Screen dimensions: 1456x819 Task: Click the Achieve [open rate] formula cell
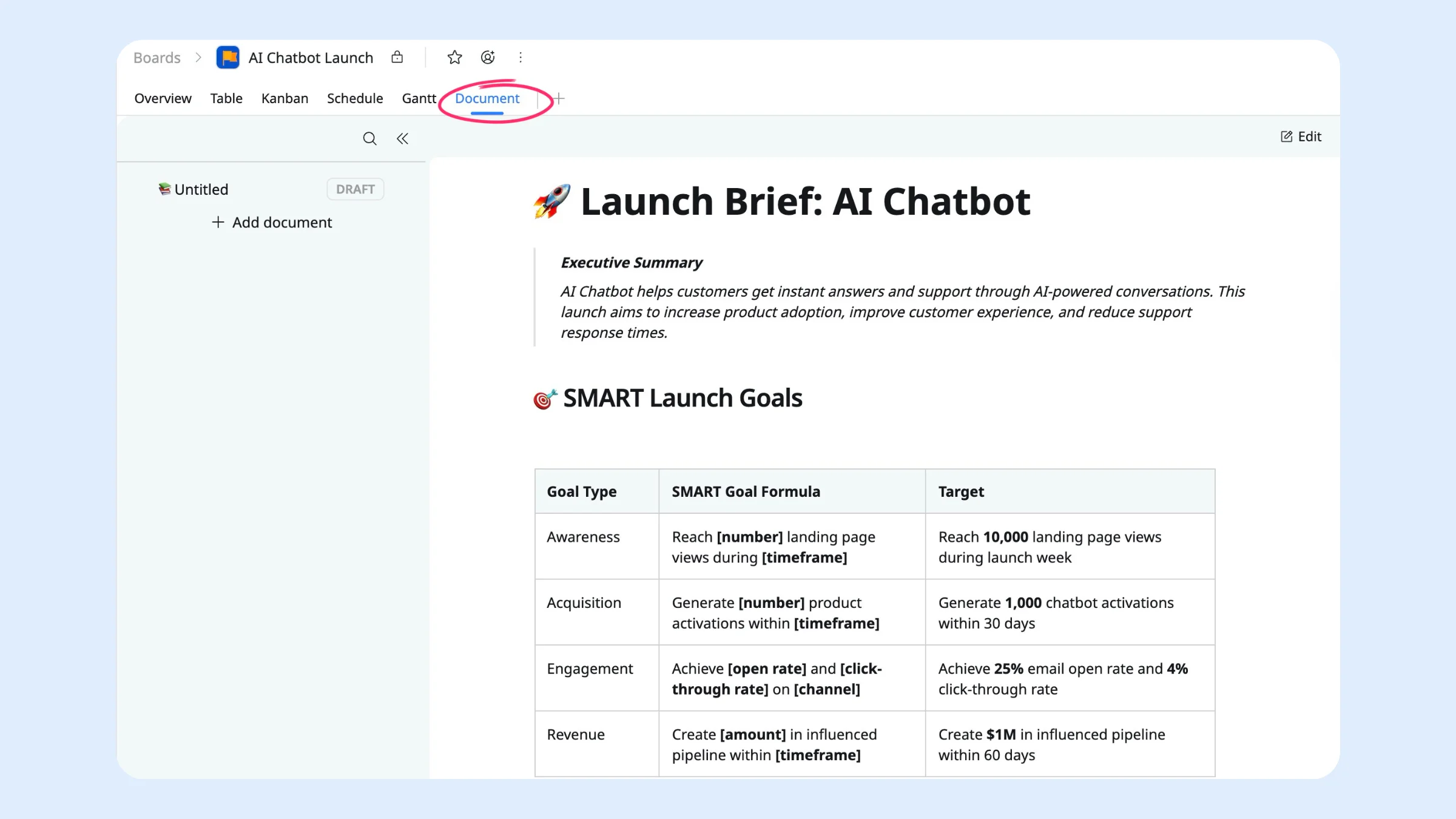click(792, 678)
